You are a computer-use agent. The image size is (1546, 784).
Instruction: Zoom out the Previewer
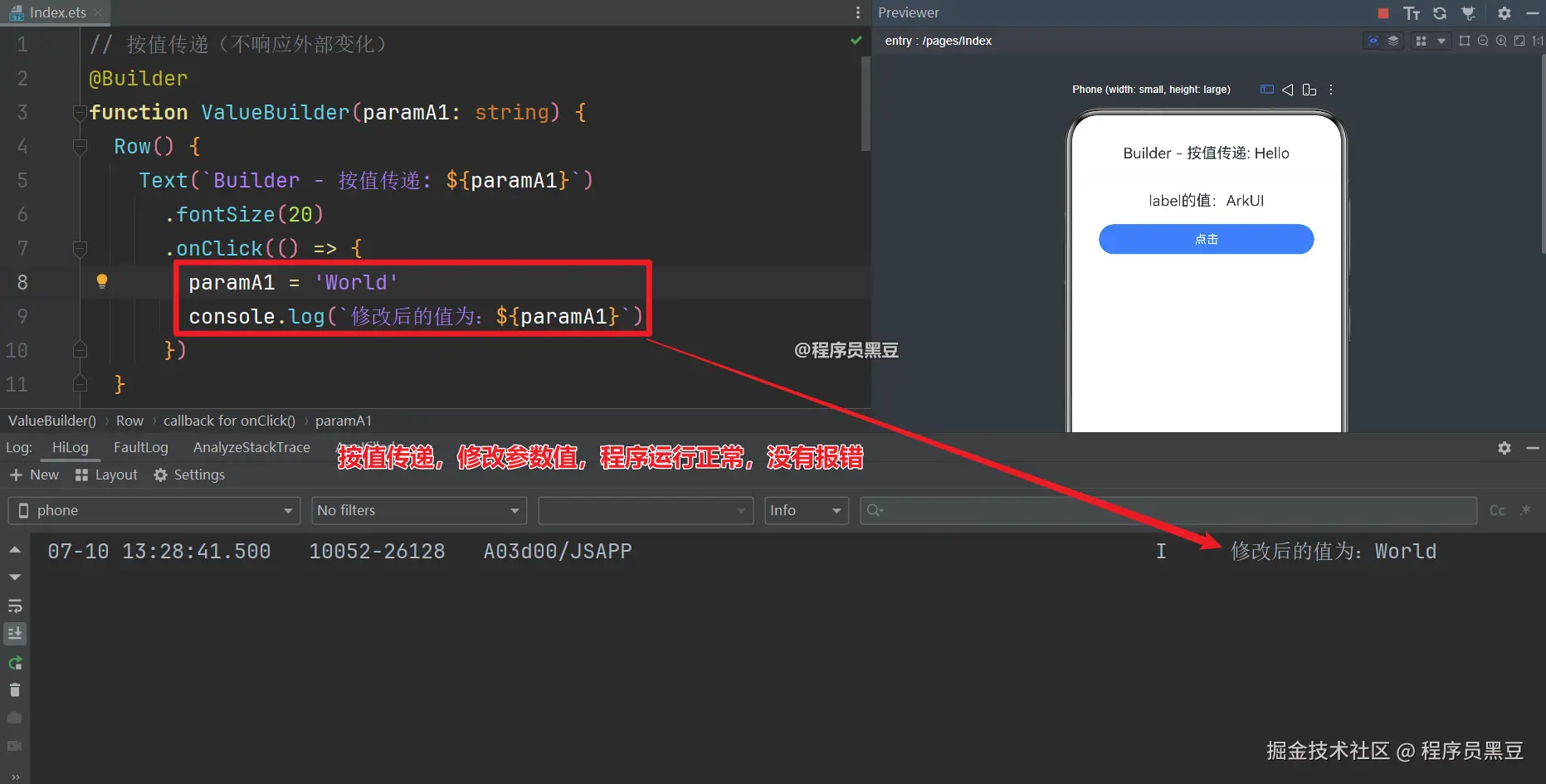pos(1483,41)
